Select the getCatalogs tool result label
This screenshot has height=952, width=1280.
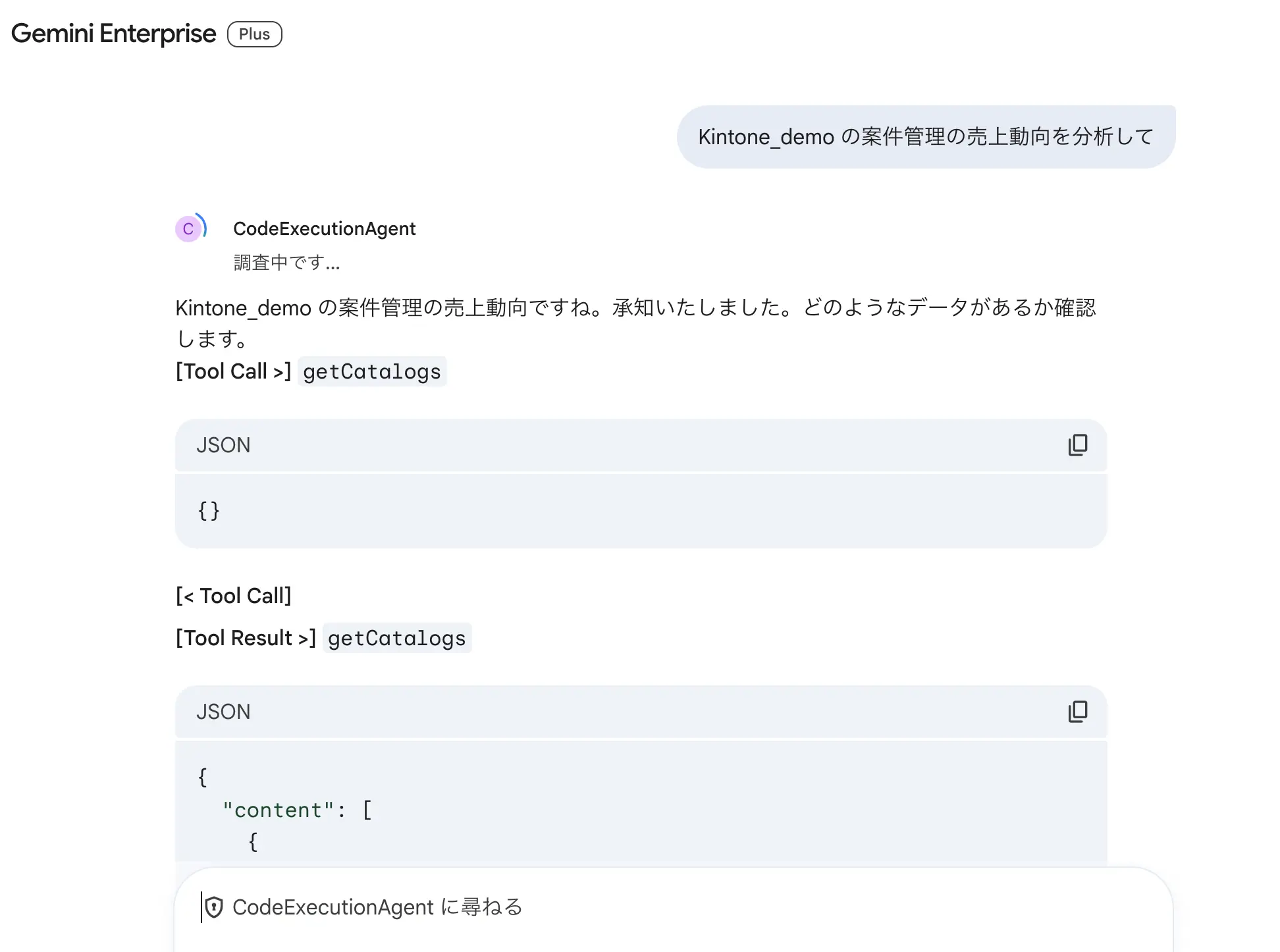pos(397,637)
